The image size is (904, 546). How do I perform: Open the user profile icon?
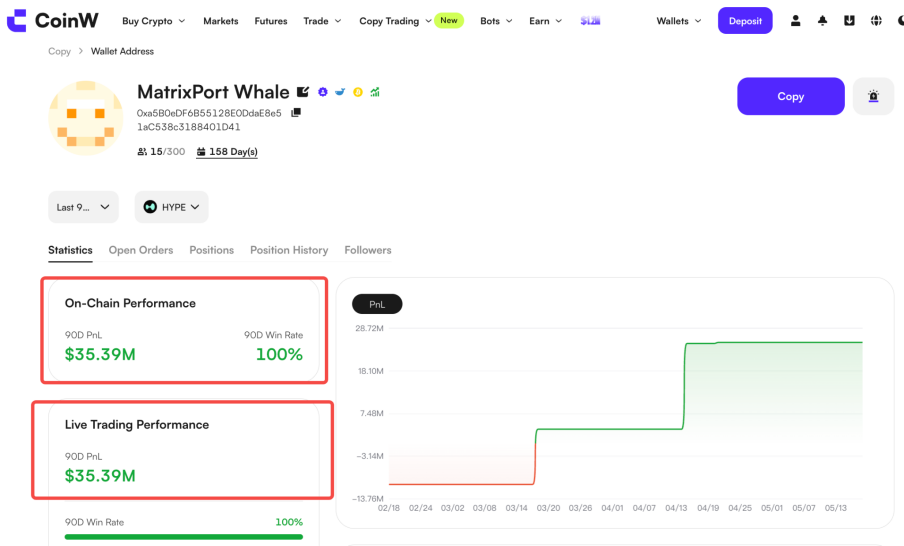pos(795,21)
